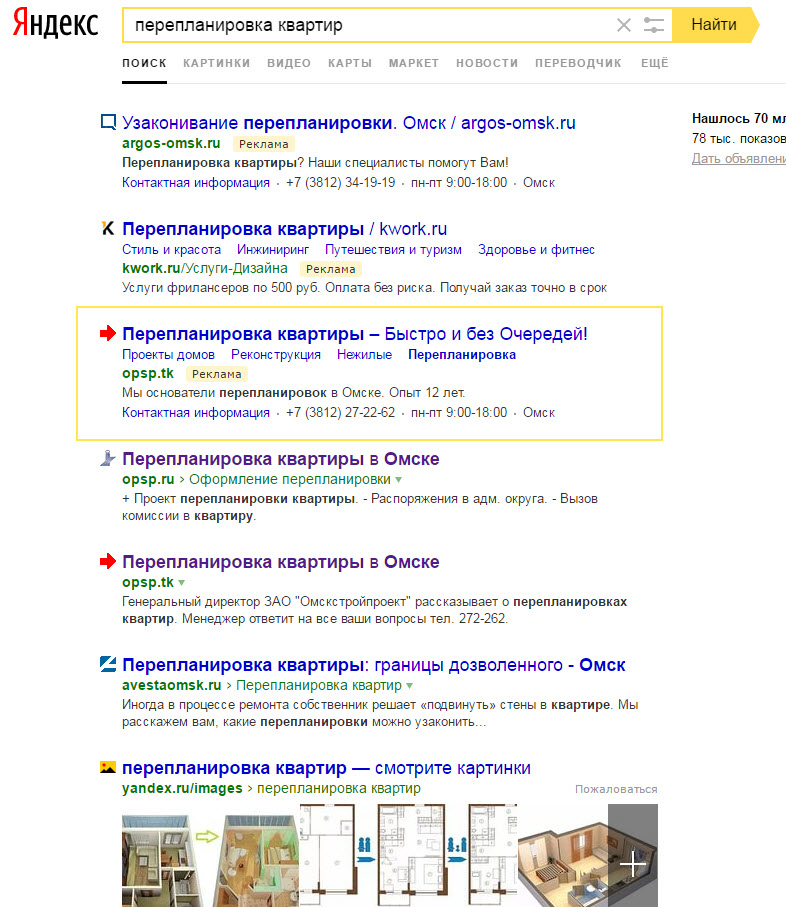Screen dimensions: 786x907
Task: Click the Найти search button
Action: 714,25
